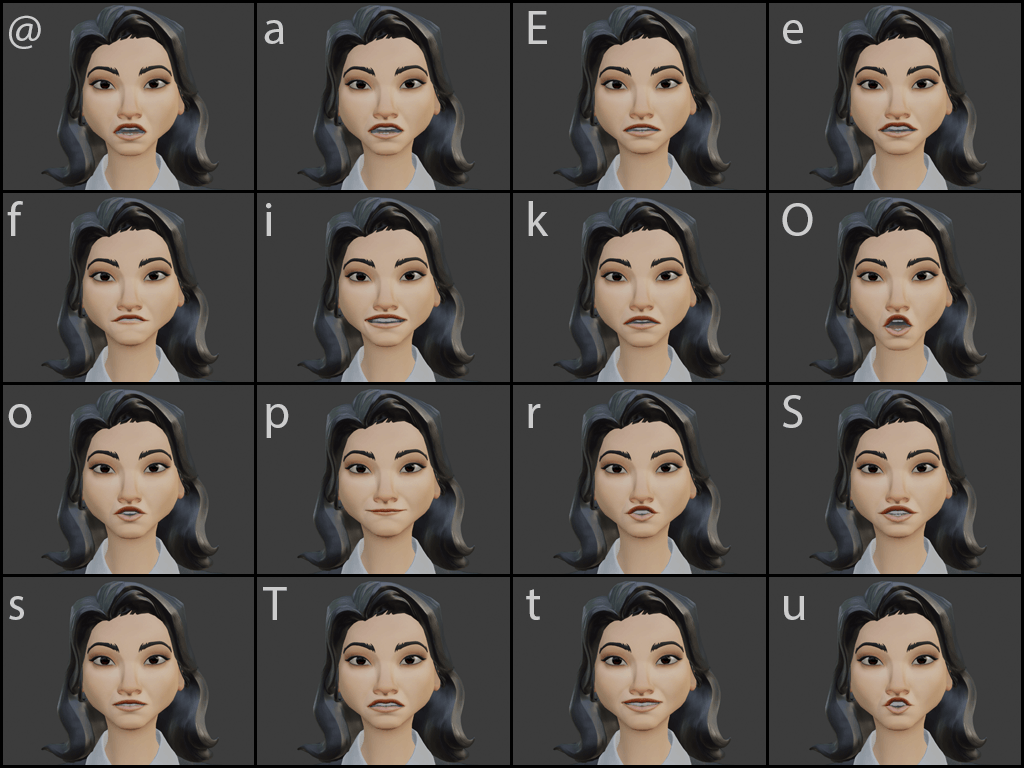Choose the uppercase 'O' open-mouth viseme

pos(895,287)
